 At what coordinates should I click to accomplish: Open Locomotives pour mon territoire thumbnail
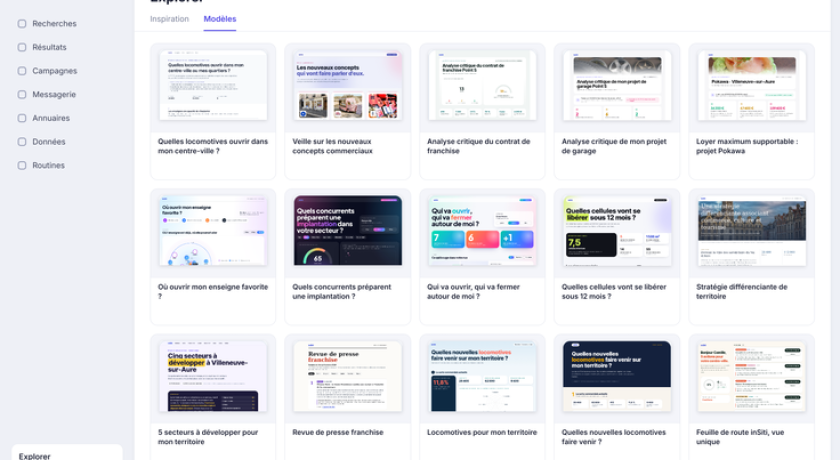pyautogui.click(x=482, y=376)
